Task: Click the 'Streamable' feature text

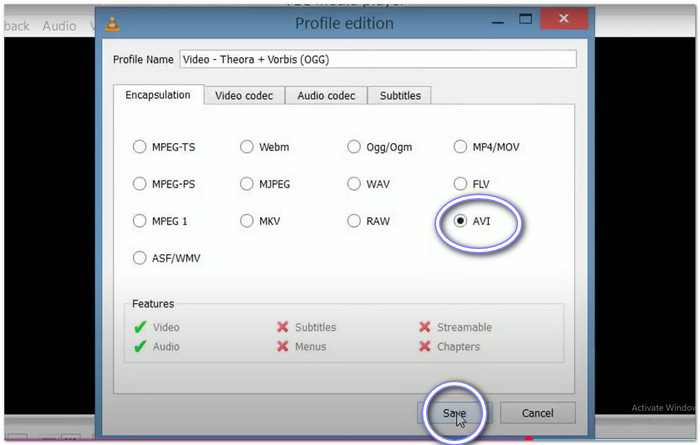Action: (464, 327)
